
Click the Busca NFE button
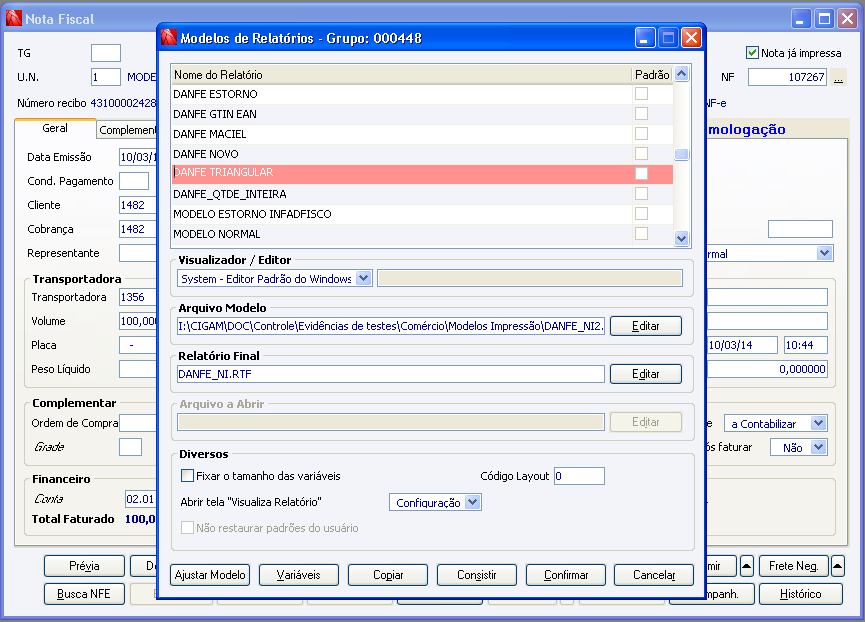(x=84, y=594)
